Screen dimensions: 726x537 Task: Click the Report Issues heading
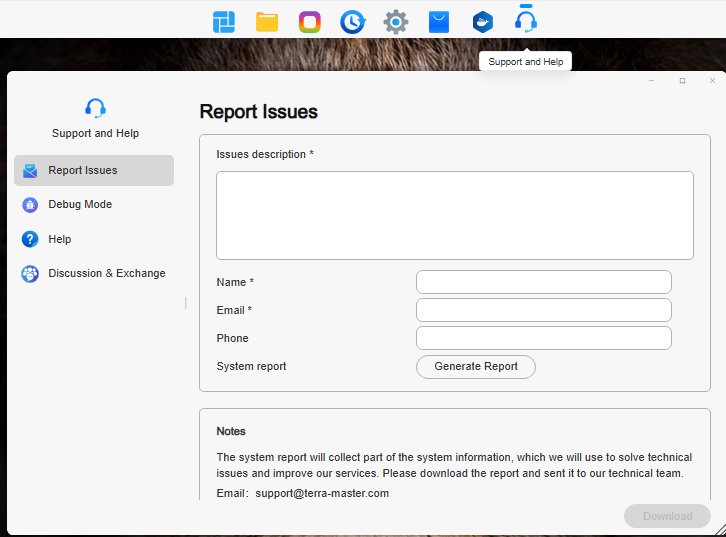258,112
